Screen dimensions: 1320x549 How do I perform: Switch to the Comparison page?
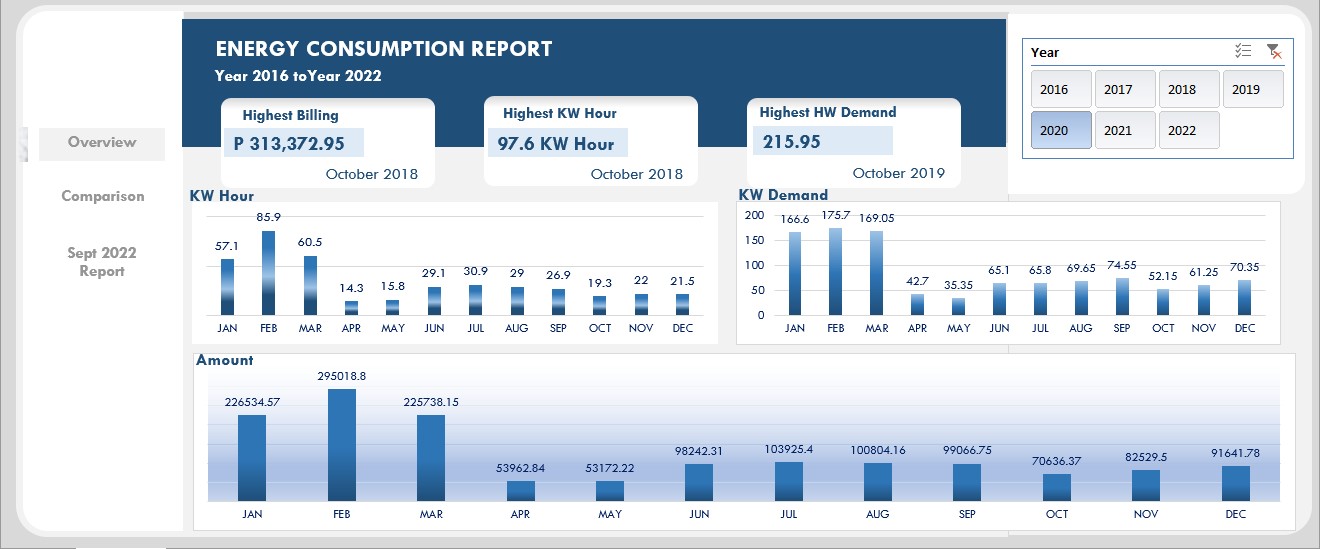pos(102,197)
